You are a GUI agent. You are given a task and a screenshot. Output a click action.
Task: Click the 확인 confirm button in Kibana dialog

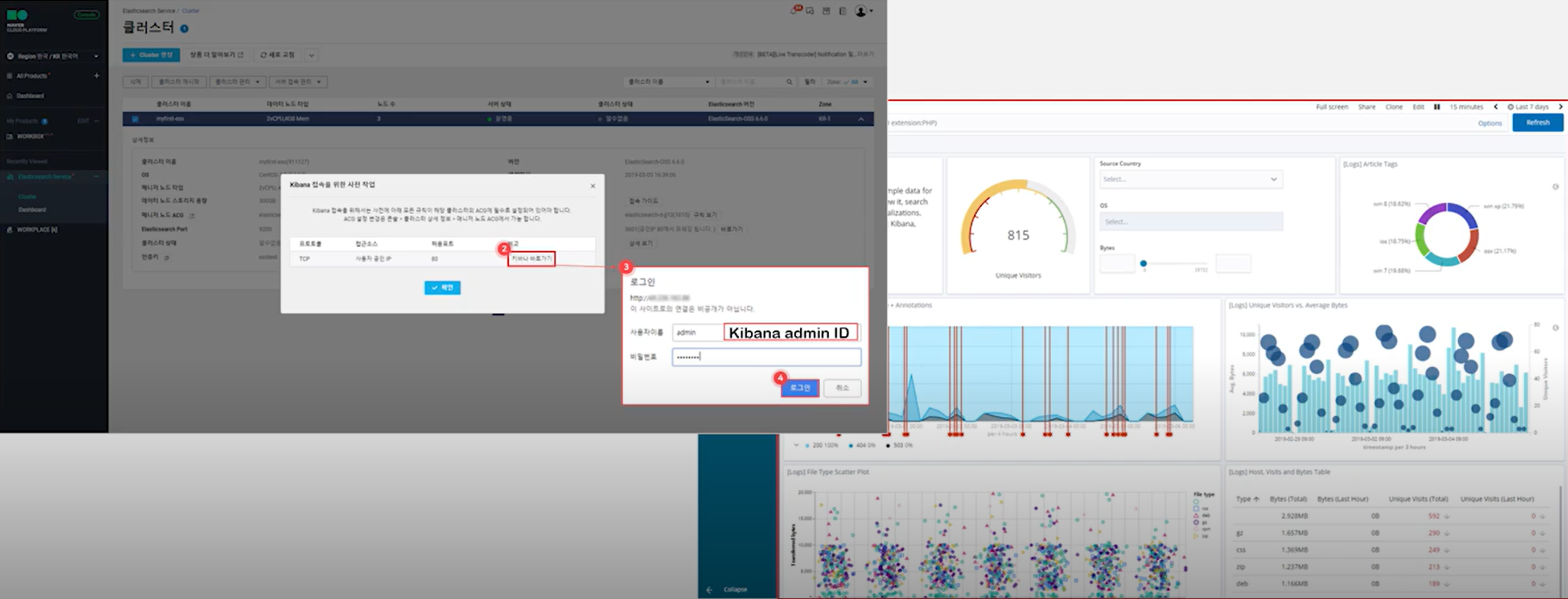point(443,288)
